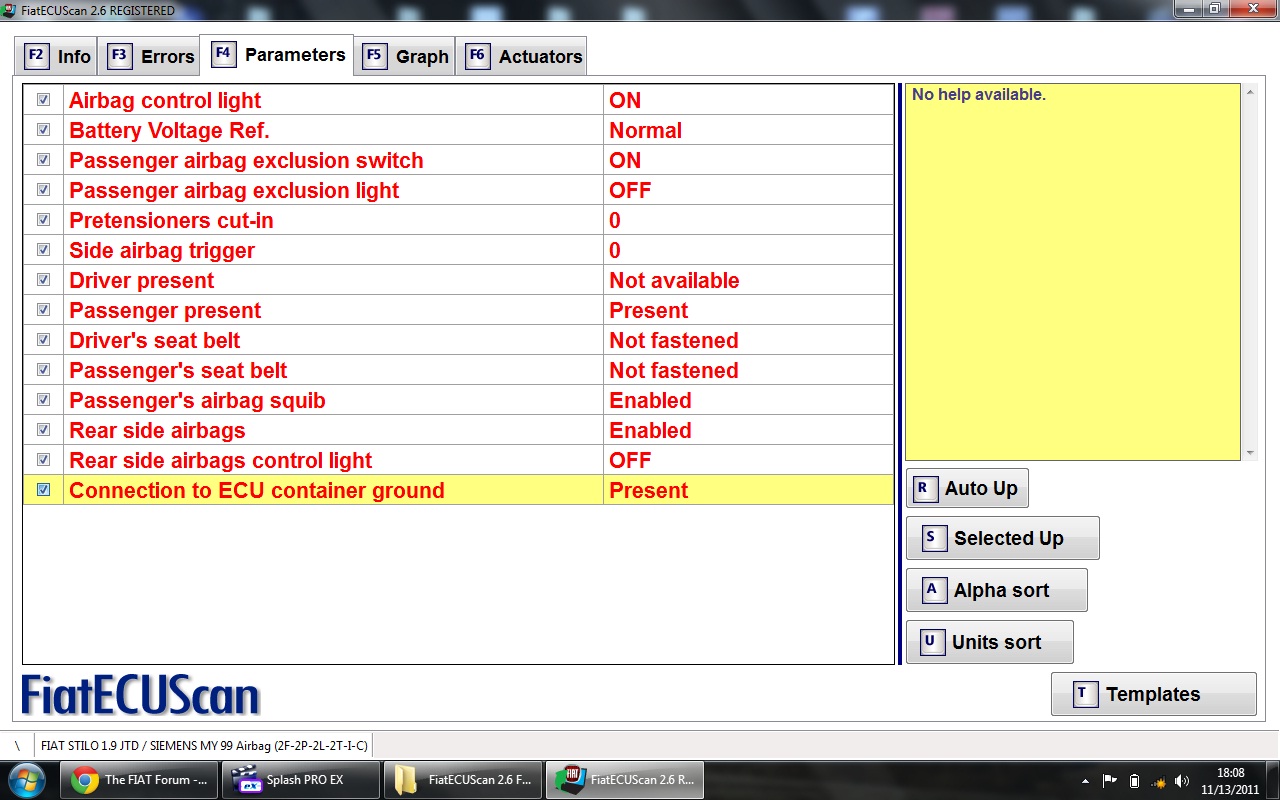This screenshot has height=800, width=1280.
Task: Click the battery tray icon
Action: (1134, 780)
